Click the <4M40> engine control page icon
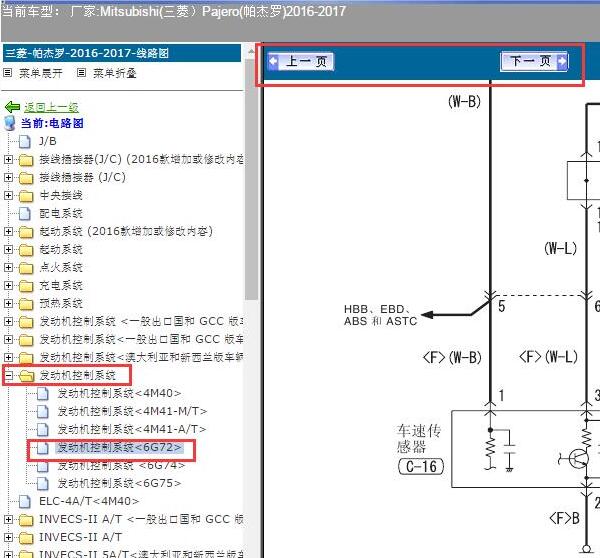Image resolution: width=600 pixels, height=558 pixels. [43, 393]
